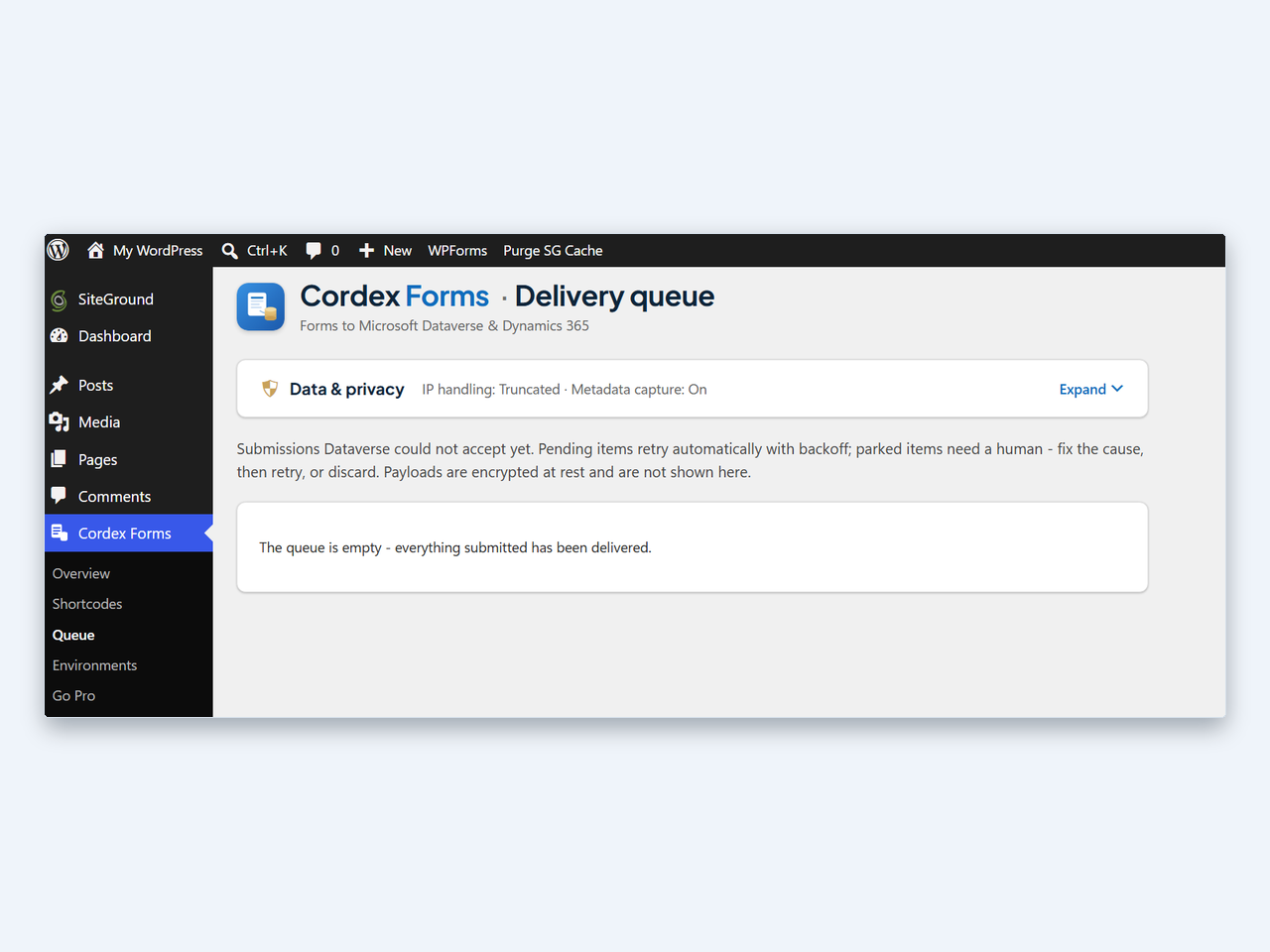This screenshot has height=952, width=1270.
Task: Click the 'Forms to Microsoft Dataverse' subtitle
Action: pos(444,325)
